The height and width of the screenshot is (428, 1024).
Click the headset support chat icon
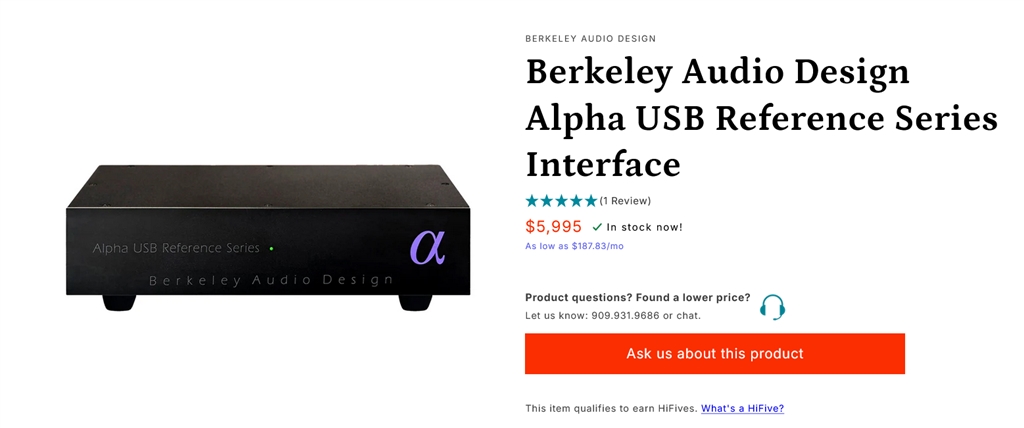[x=772, y=307]
